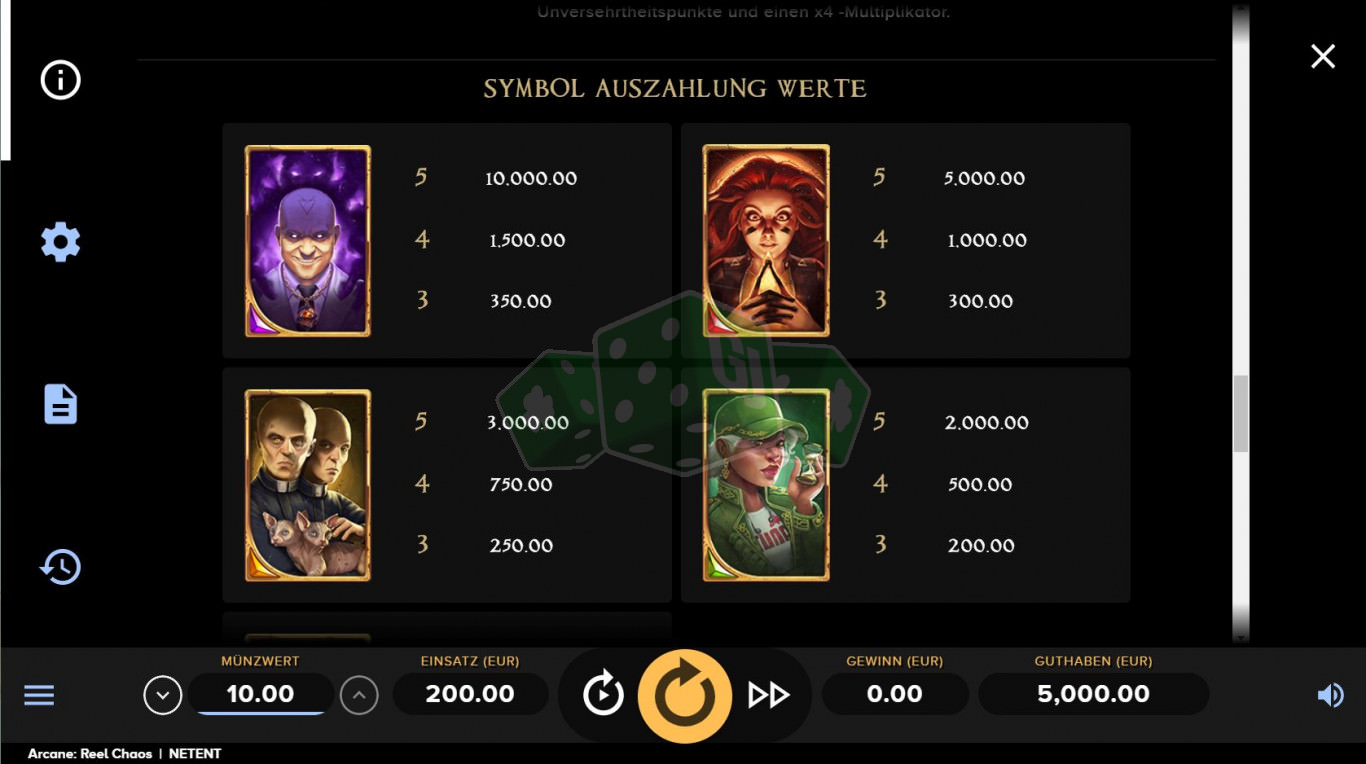
Task: Click the Einsatz 200.00 bet display
Action: pyautogui.click(x=470, y=694)
